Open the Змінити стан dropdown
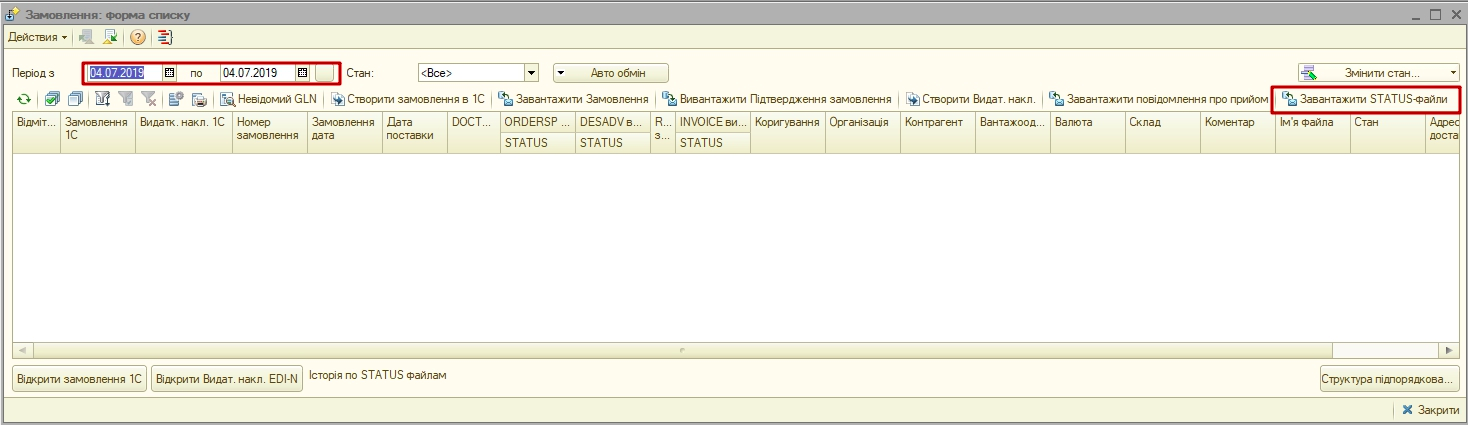The width and height of the screenshot is (1468, 425). 1379,73
